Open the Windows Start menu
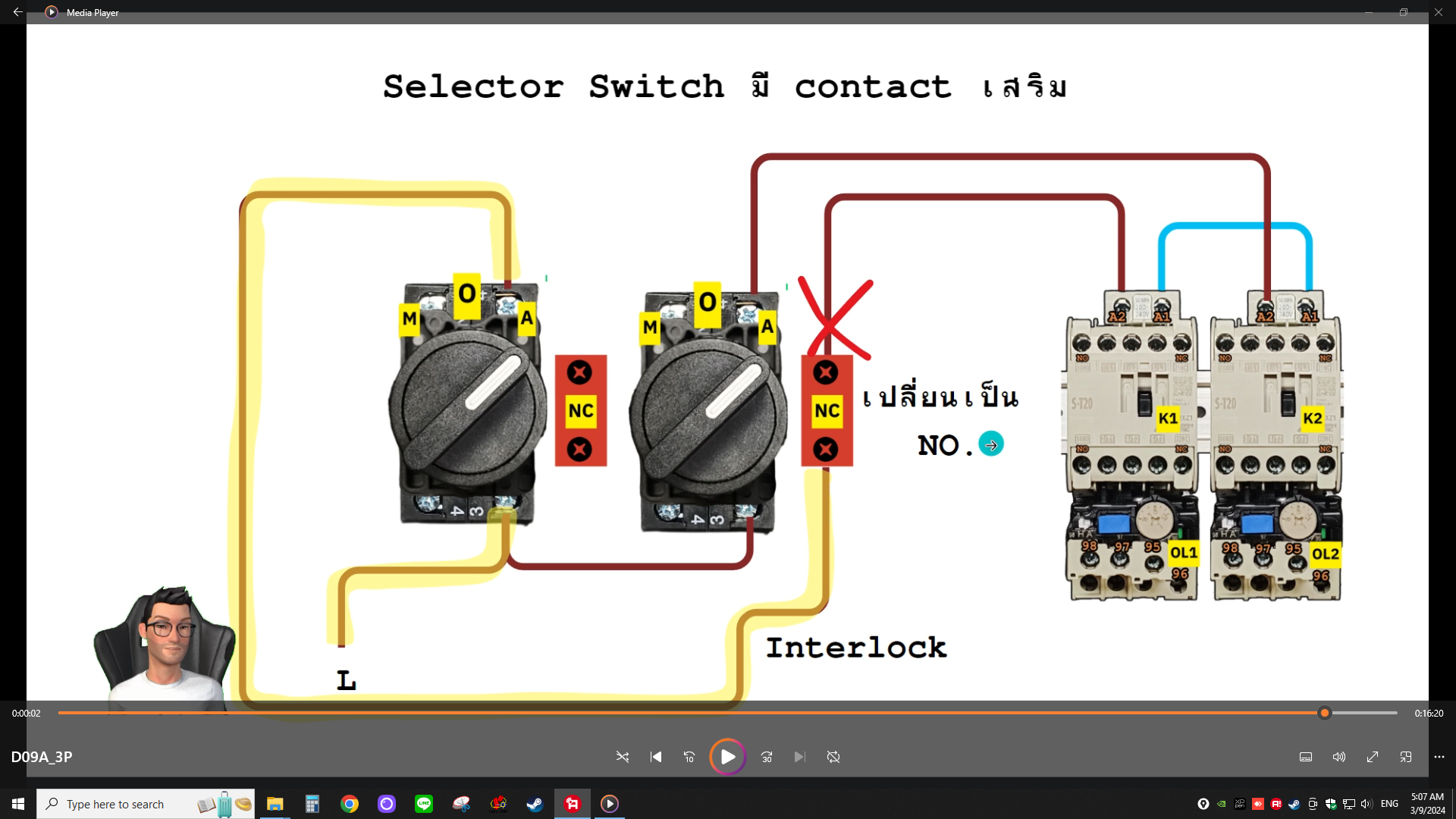This screenshot has width=1456, height=819. tap(18, 804)
